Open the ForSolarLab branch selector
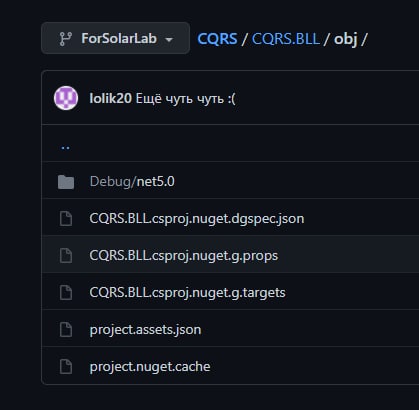This screenshot has width=419, height=410. tap(115, 38)
